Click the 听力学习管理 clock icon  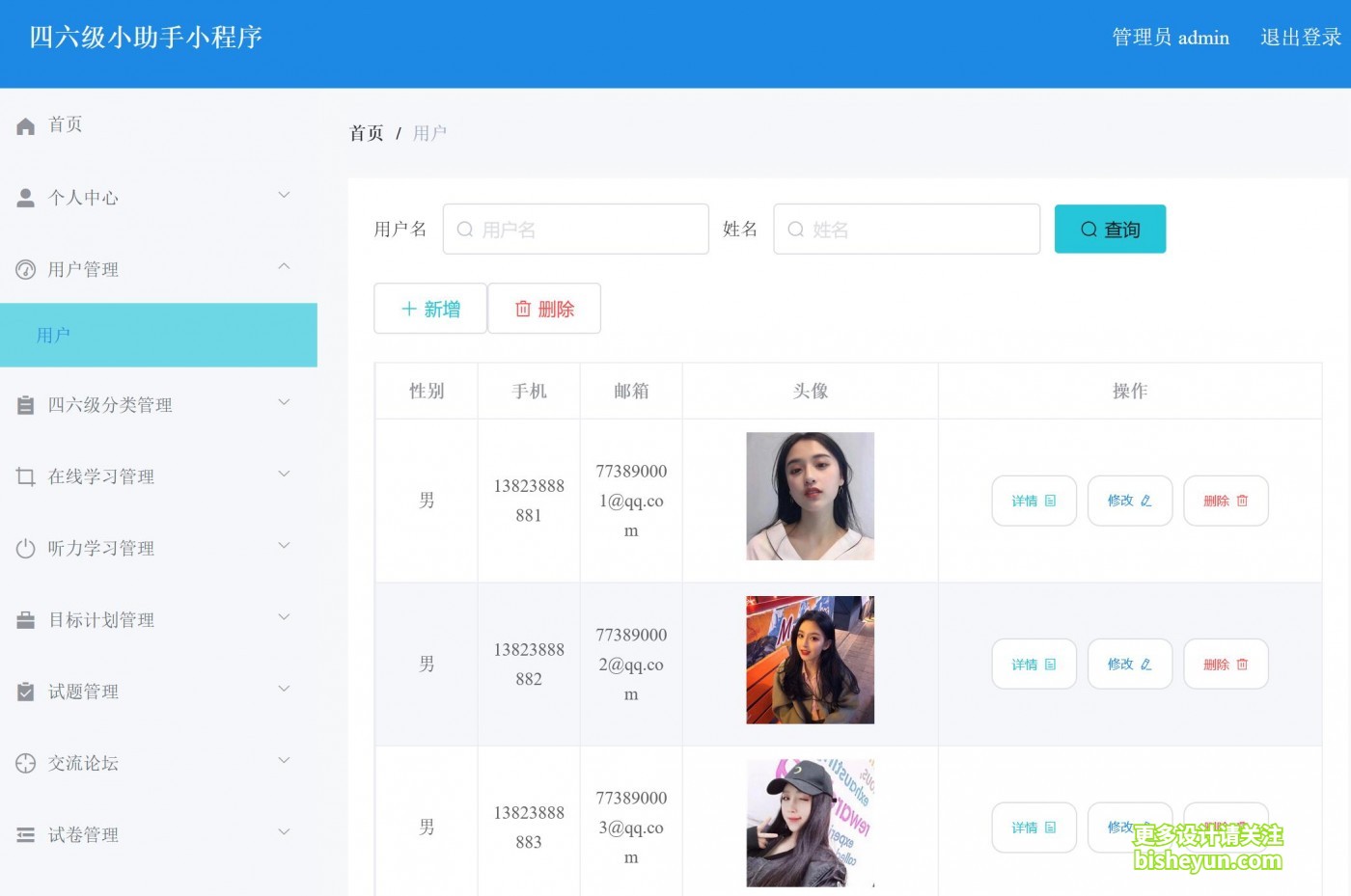(25, 547)
